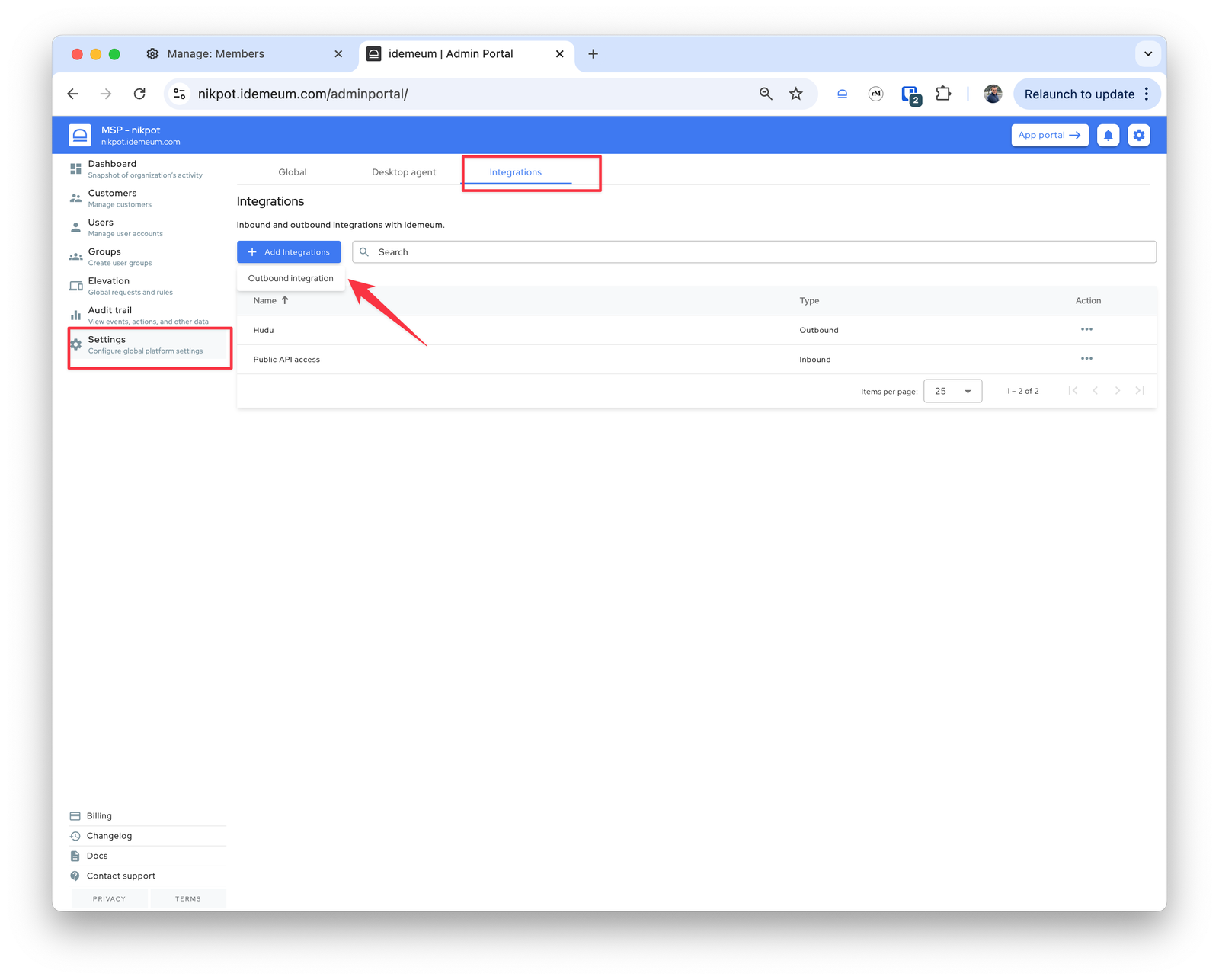This screenshot has height=980, width=1219.
Task: Close the idemeum Admin Portal tab
Action: [559, 54]
